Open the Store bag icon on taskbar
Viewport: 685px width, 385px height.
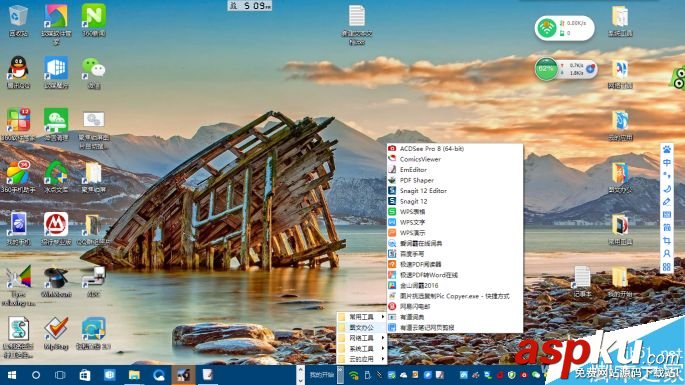[85, 375]
